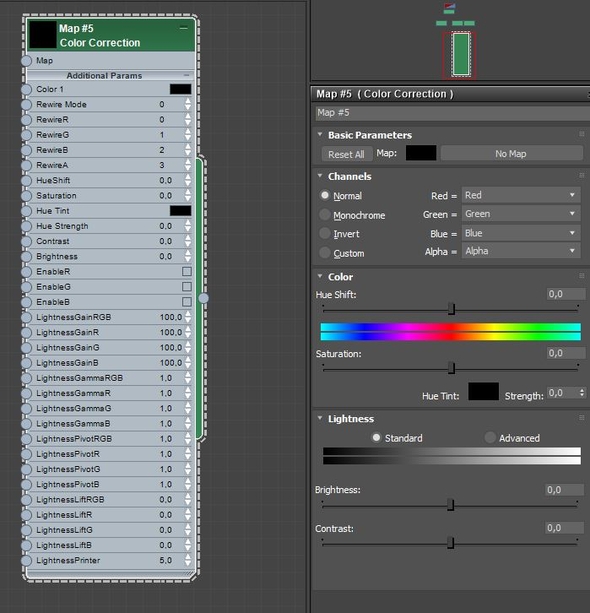
Task: Open the Alpha channel dropdown
Action: 521,251
